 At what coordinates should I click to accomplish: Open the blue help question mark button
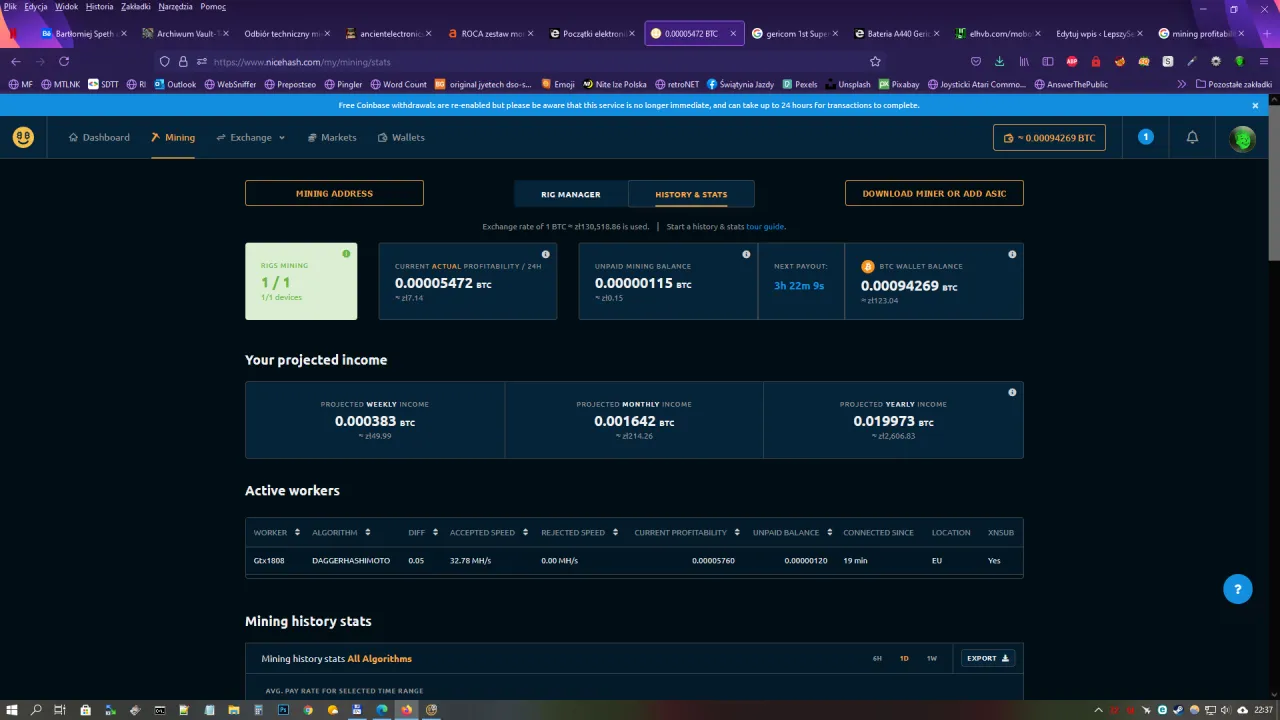(x=1237, y=589)
